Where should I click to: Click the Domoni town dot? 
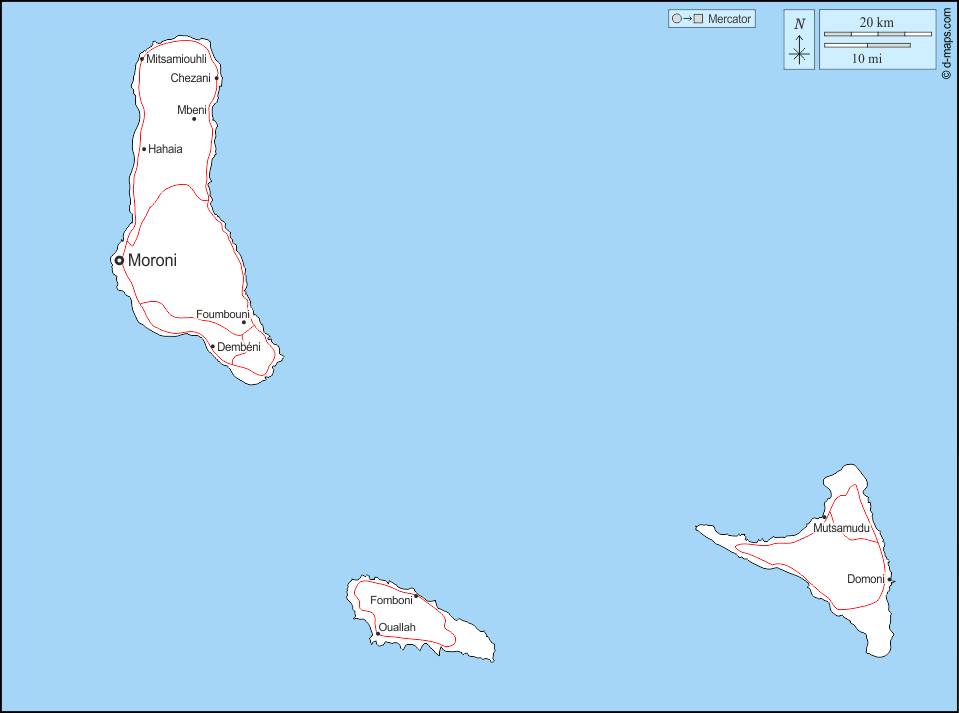pos(889,579)
